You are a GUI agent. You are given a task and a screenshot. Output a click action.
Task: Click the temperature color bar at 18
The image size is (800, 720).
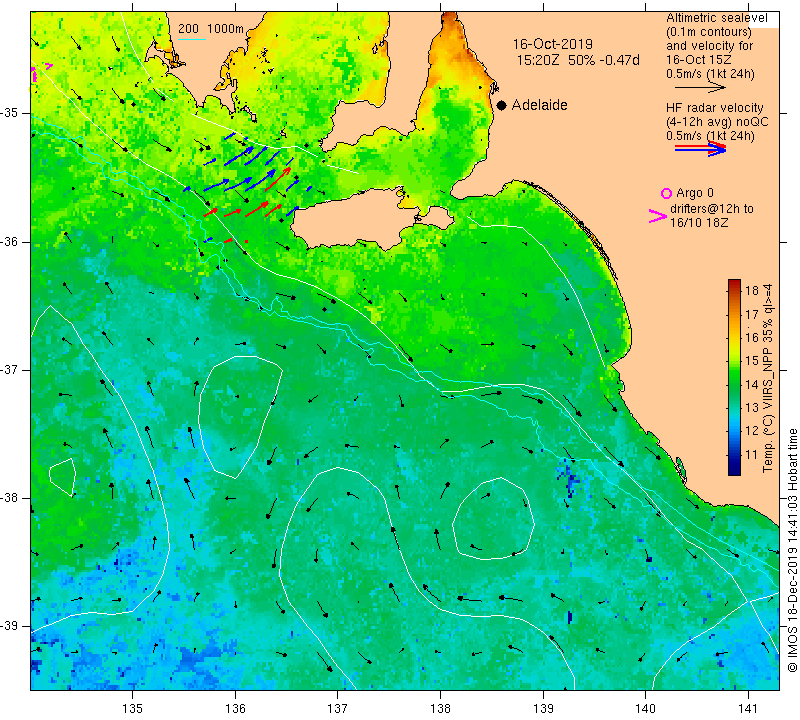[734, 290]
